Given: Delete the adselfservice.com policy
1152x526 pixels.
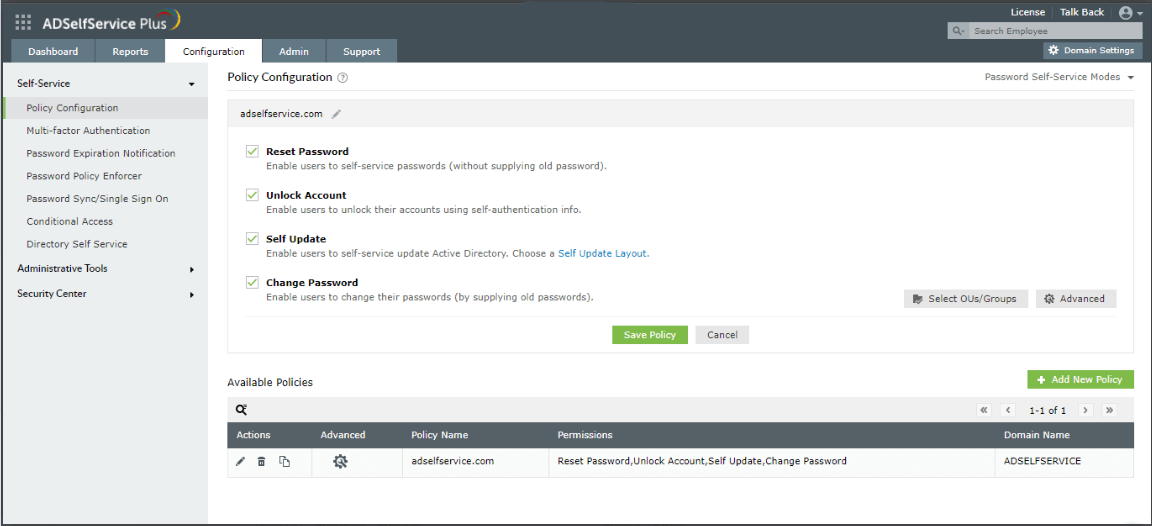Looking at the screenshot, I should point(261,462).
